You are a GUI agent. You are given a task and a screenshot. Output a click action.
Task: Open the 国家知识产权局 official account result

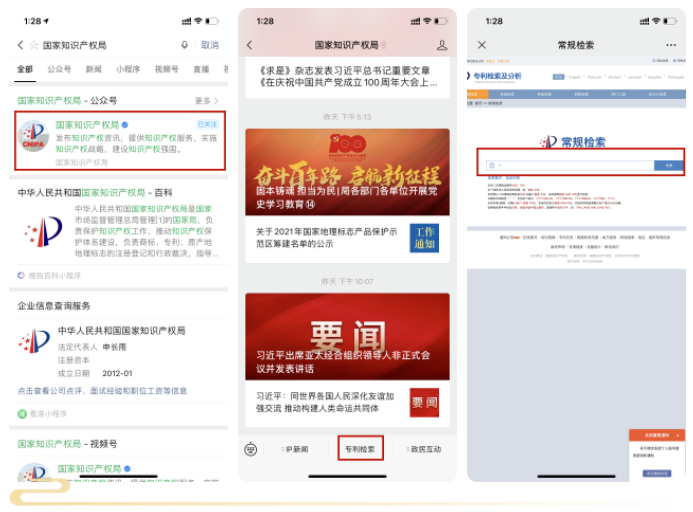120,141
